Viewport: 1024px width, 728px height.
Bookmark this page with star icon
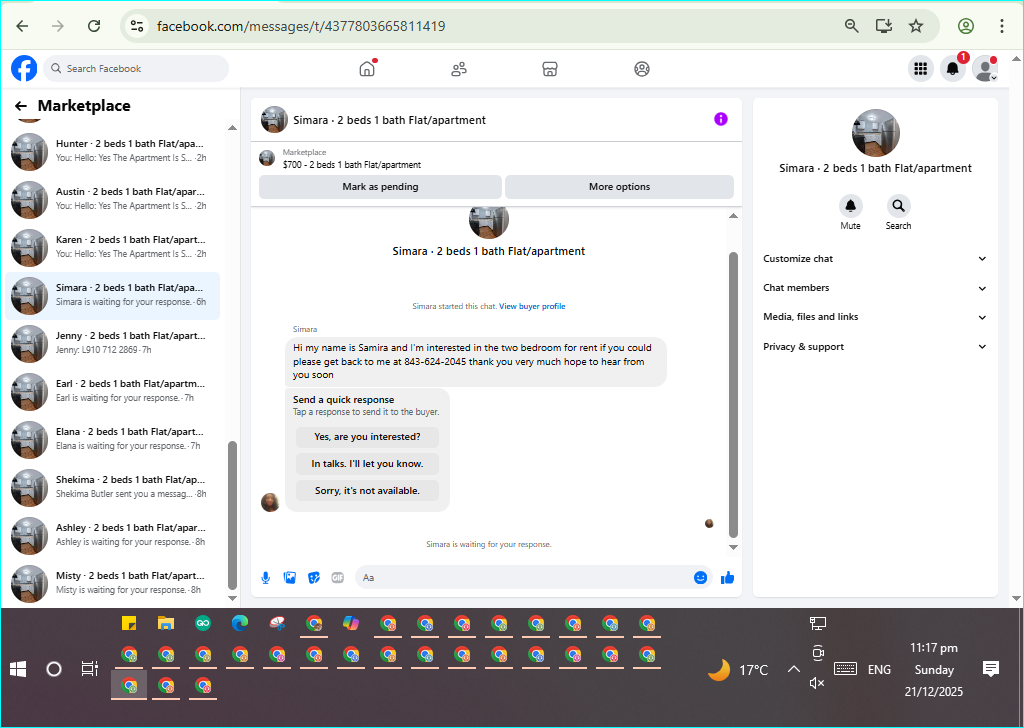[916, 26]
